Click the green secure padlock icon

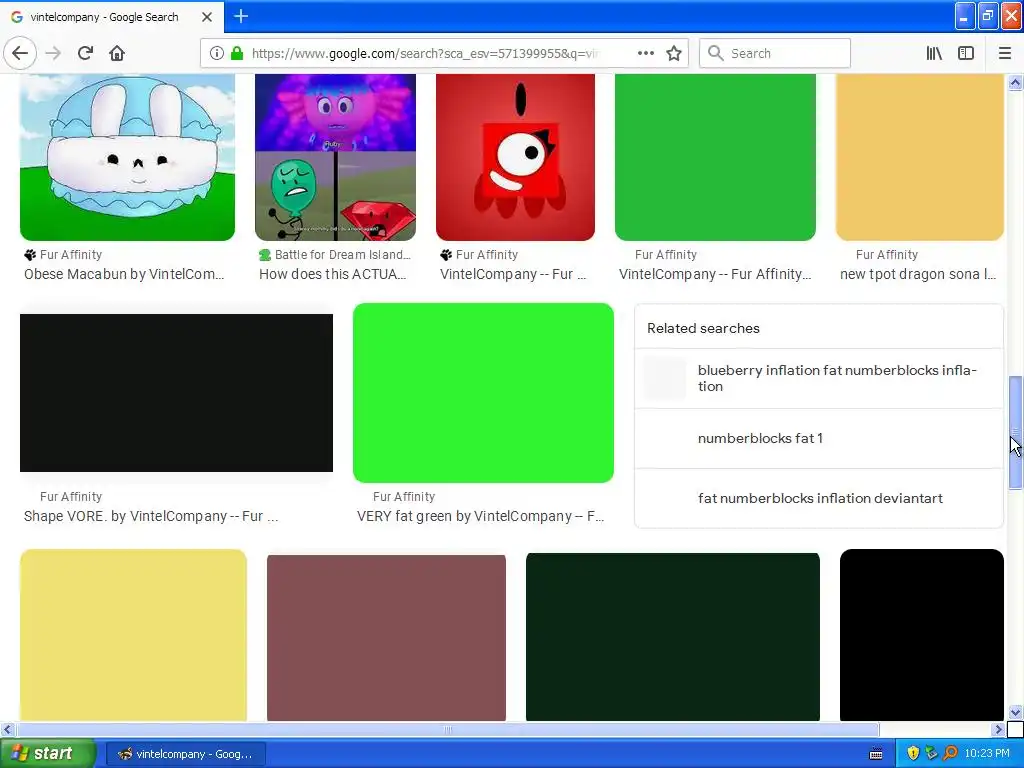(237, 54)
